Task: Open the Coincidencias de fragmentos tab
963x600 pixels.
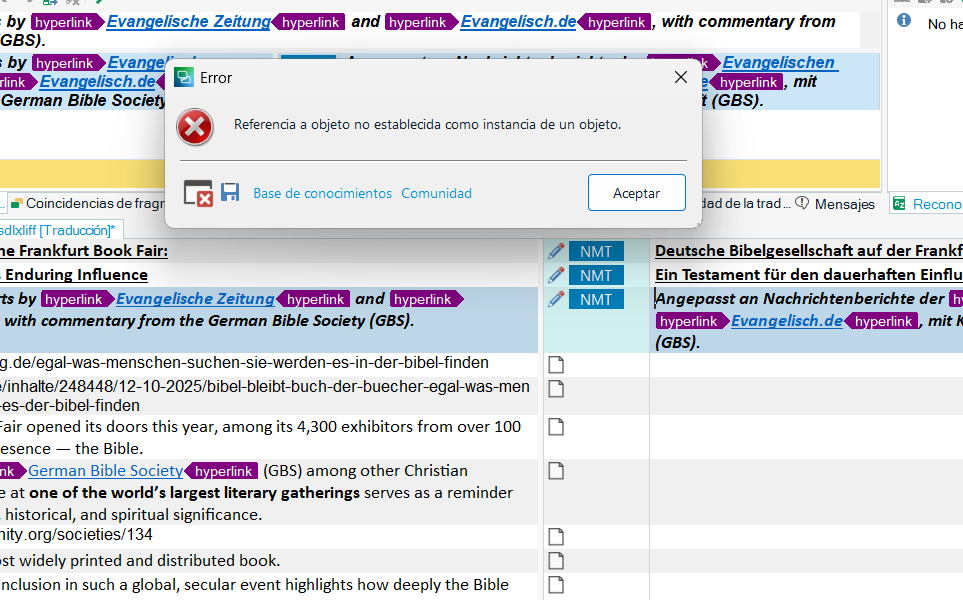Action: (90, 204)
